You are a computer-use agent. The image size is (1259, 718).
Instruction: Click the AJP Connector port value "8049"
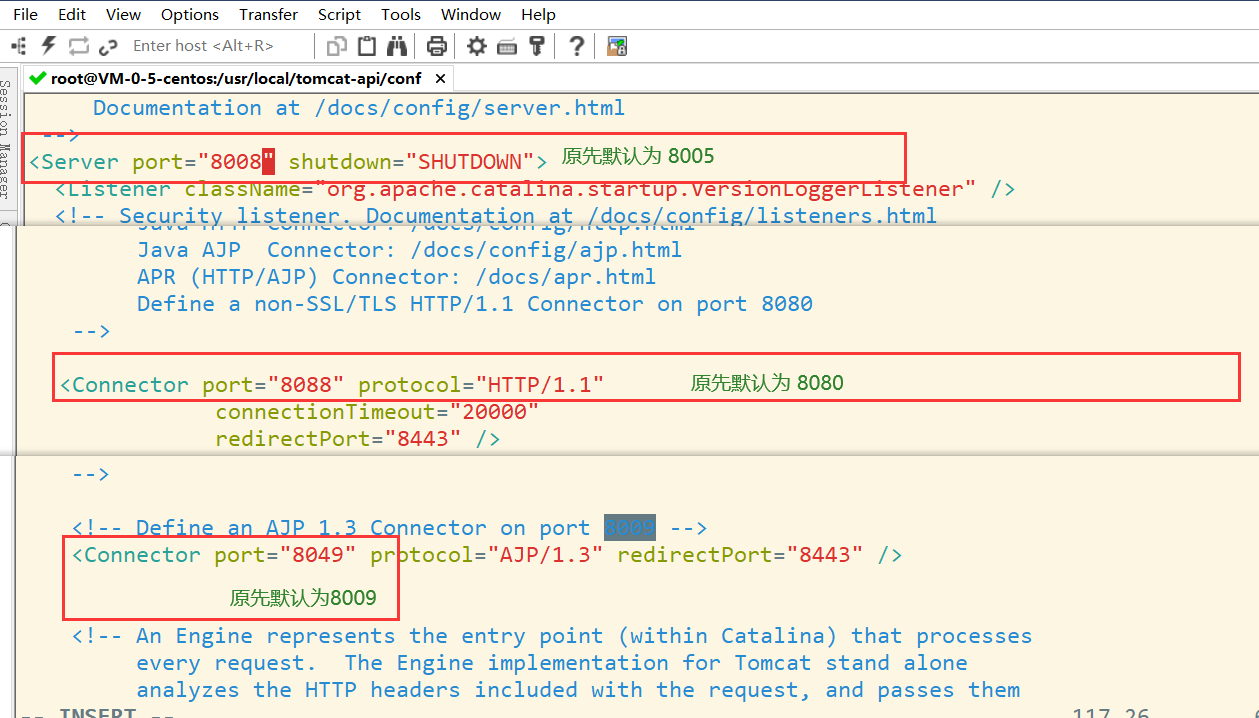319,554
